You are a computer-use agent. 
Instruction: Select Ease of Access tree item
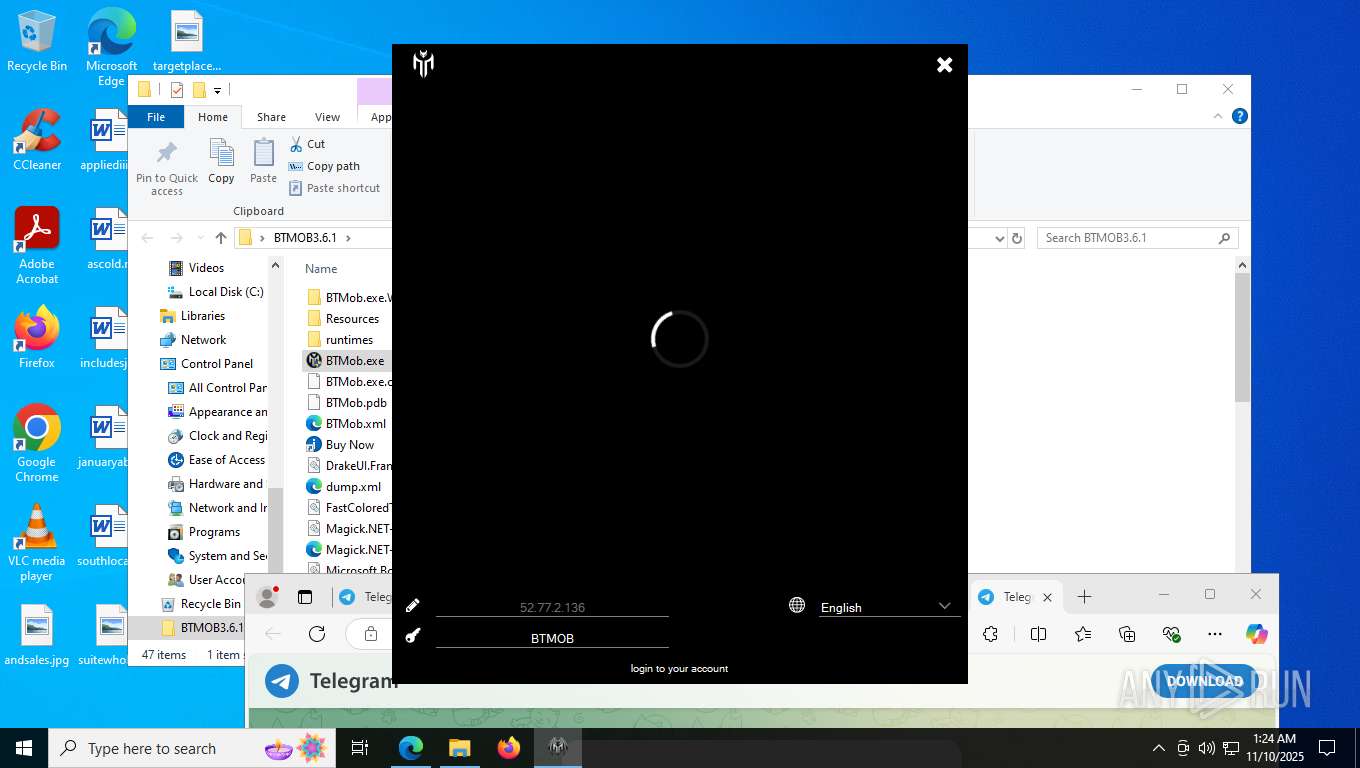[x=217, y=460]
